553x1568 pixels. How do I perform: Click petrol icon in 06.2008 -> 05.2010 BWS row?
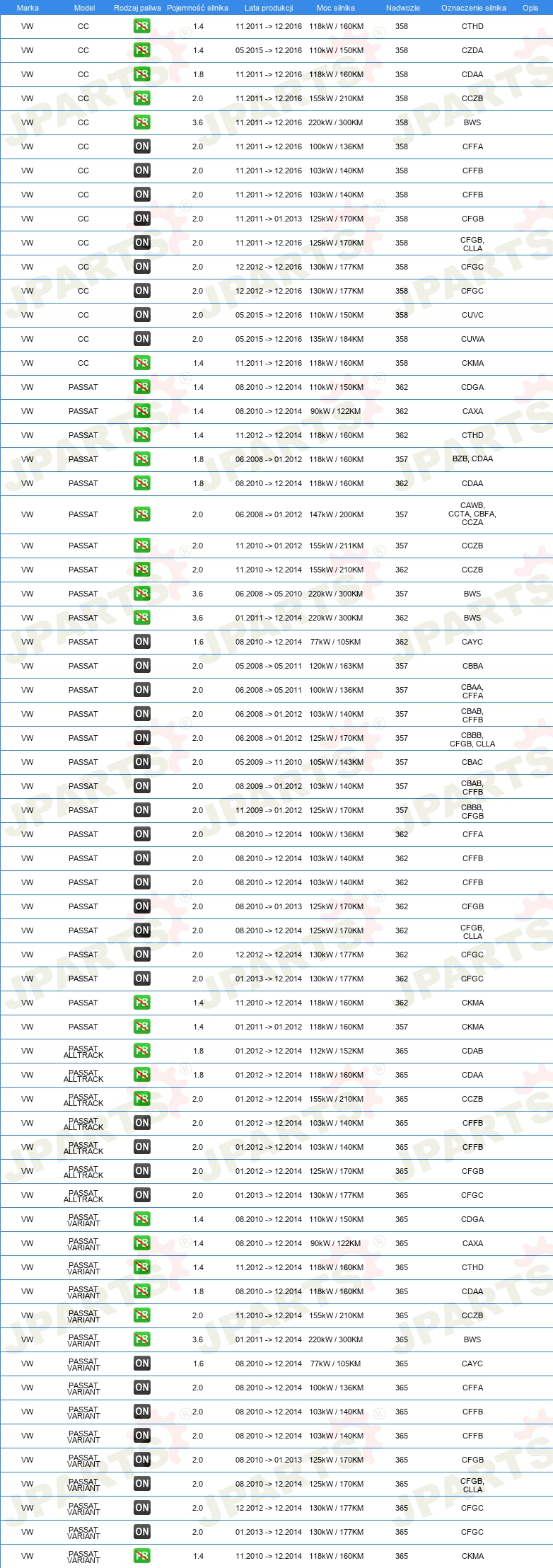click(x=142, y=594)
